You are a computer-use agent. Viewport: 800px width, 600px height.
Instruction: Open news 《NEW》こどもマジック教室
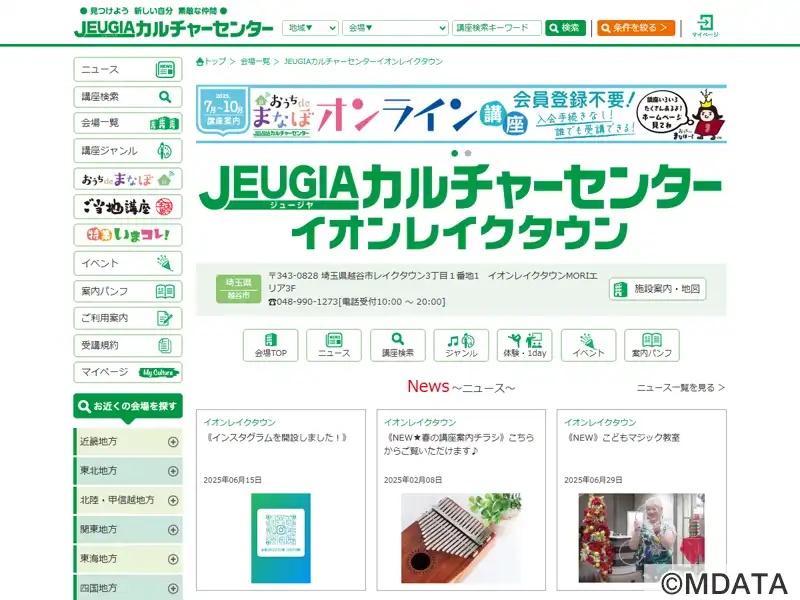coord(622,437)
